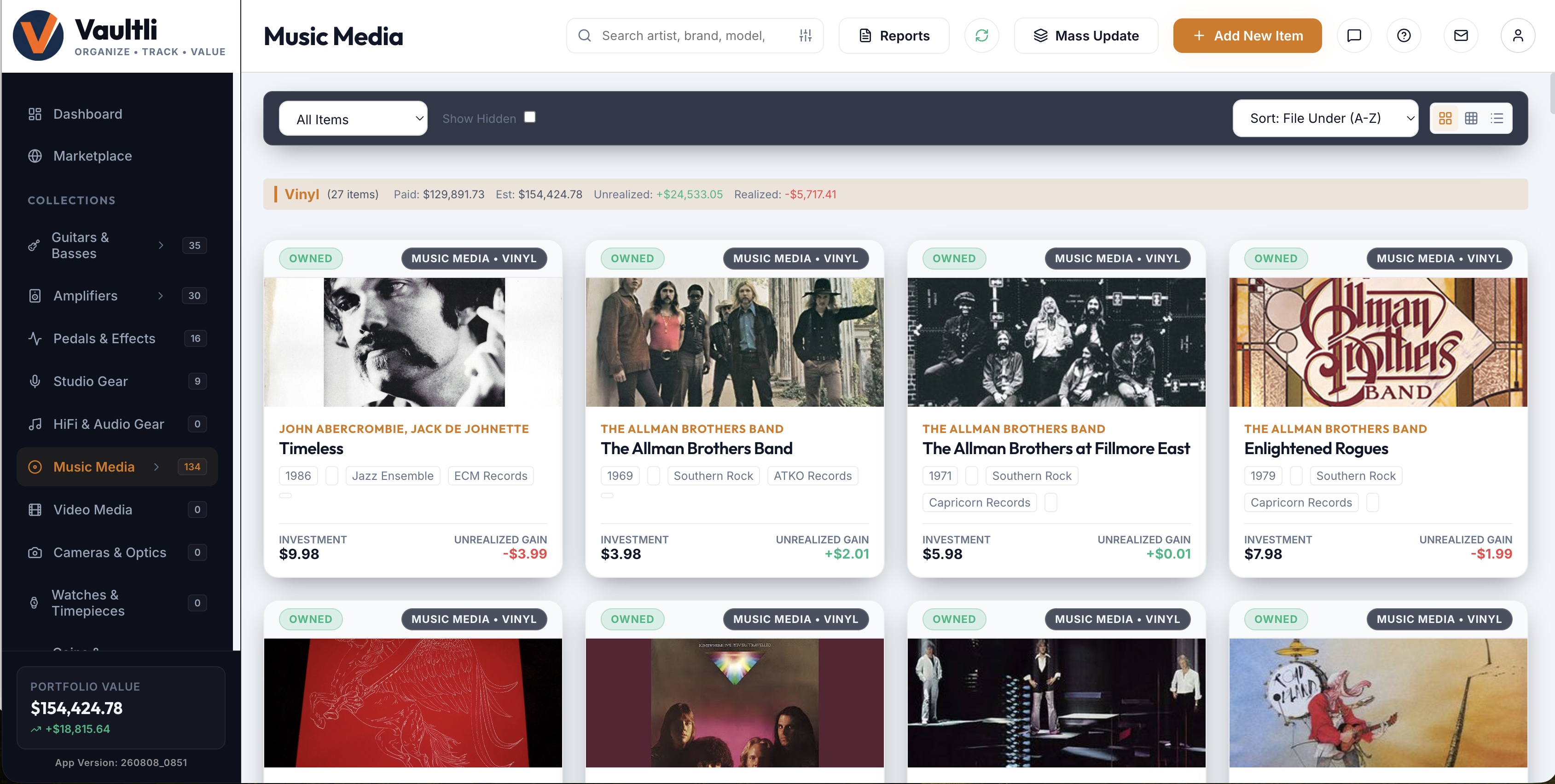The width and height of the screenshot is (1555, 784).
Task: Click the Watches & Timepieces watch icon
Action: tap(34, 603)
